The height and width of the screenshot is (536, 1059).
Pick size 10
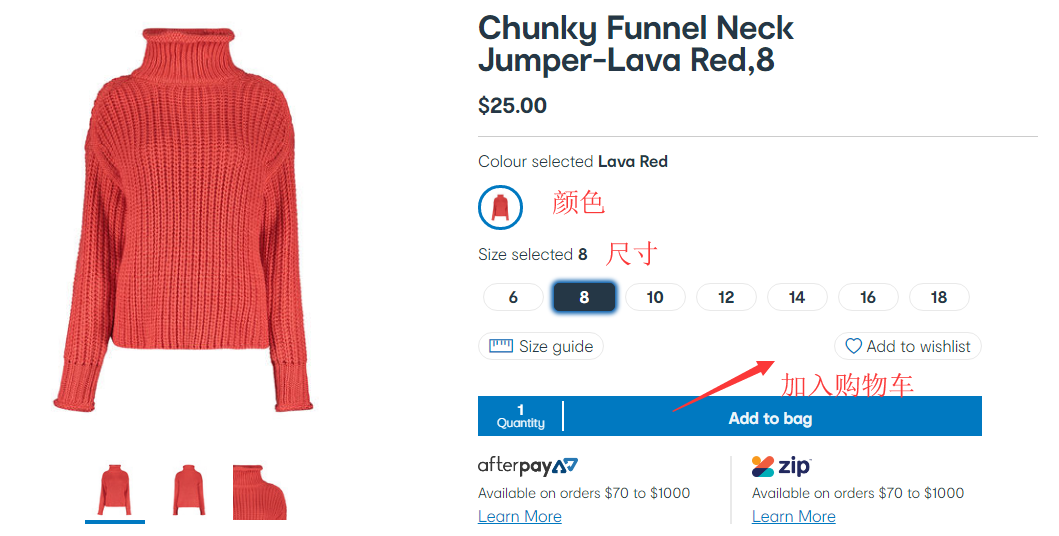(x=655, y=297)
